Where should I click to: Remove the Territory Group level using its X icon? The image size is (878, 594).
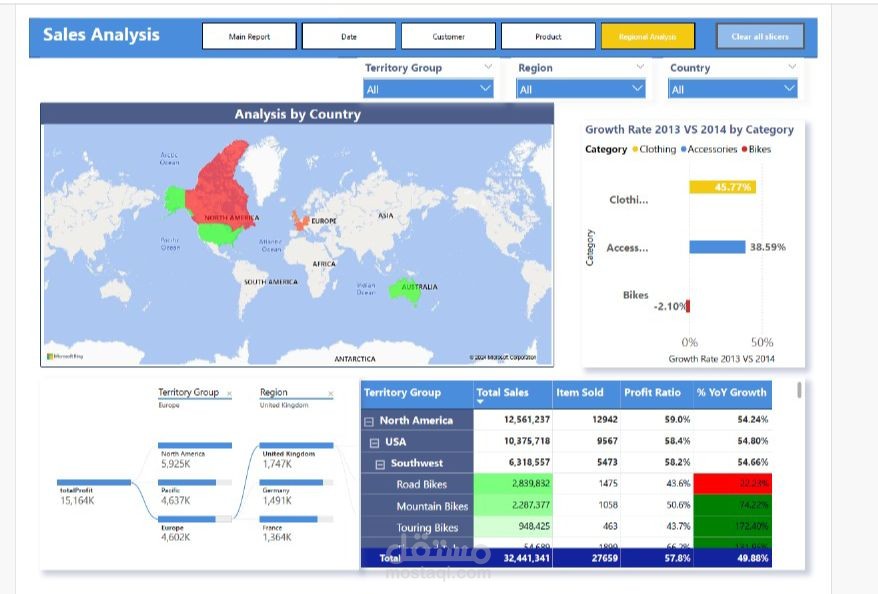228,391
